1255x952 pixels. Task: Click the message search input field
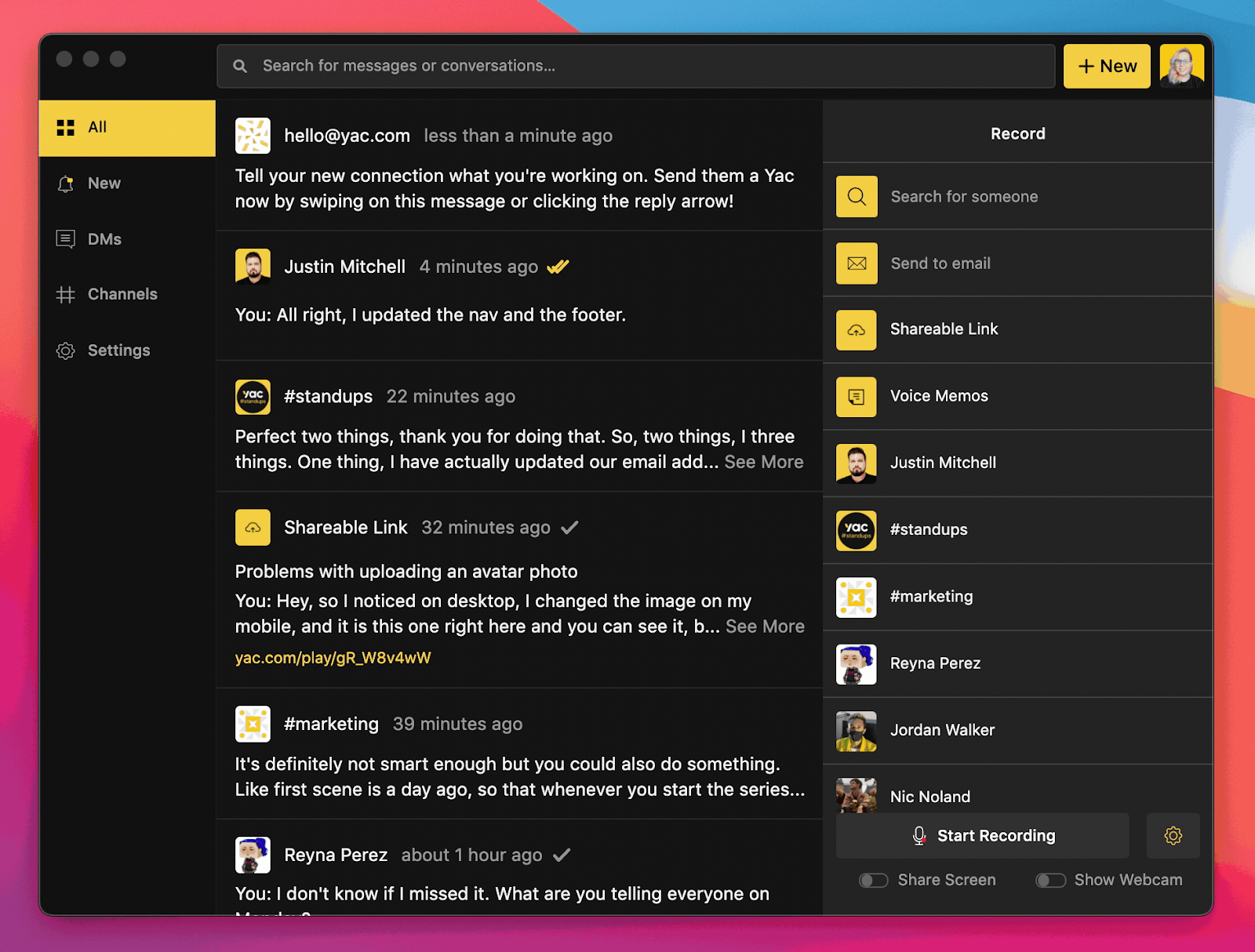(635, 67)
